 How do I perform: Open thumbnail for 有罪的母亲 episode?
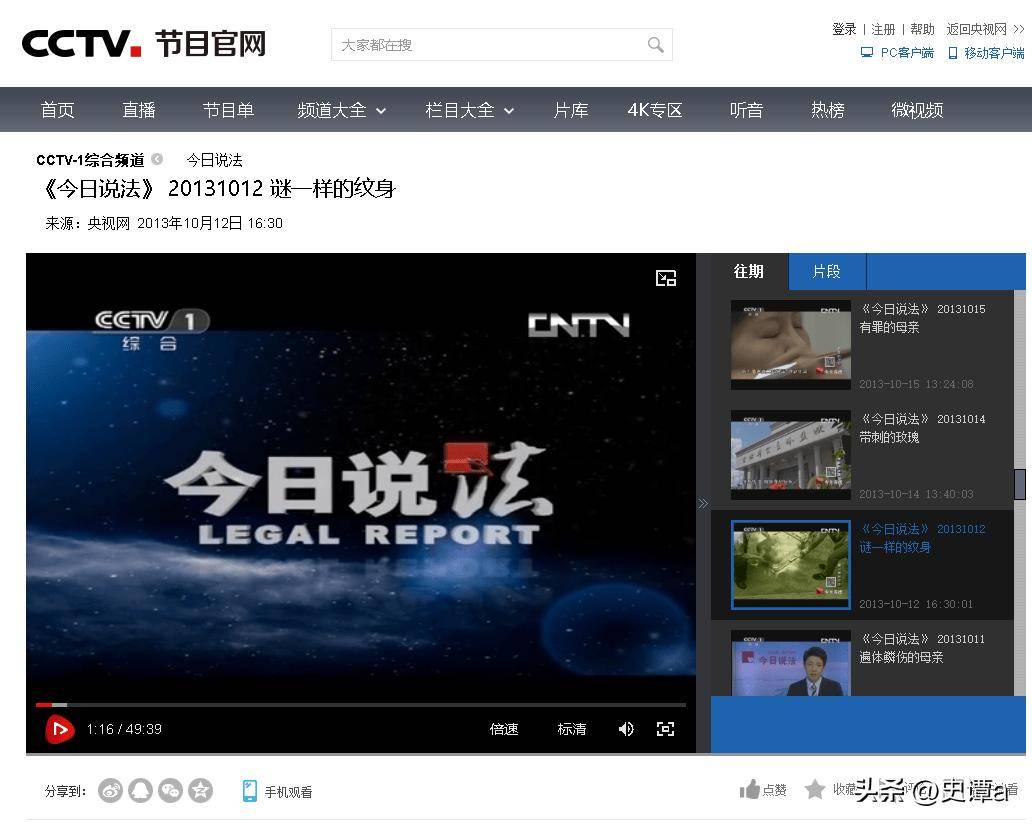pos(790,345)
